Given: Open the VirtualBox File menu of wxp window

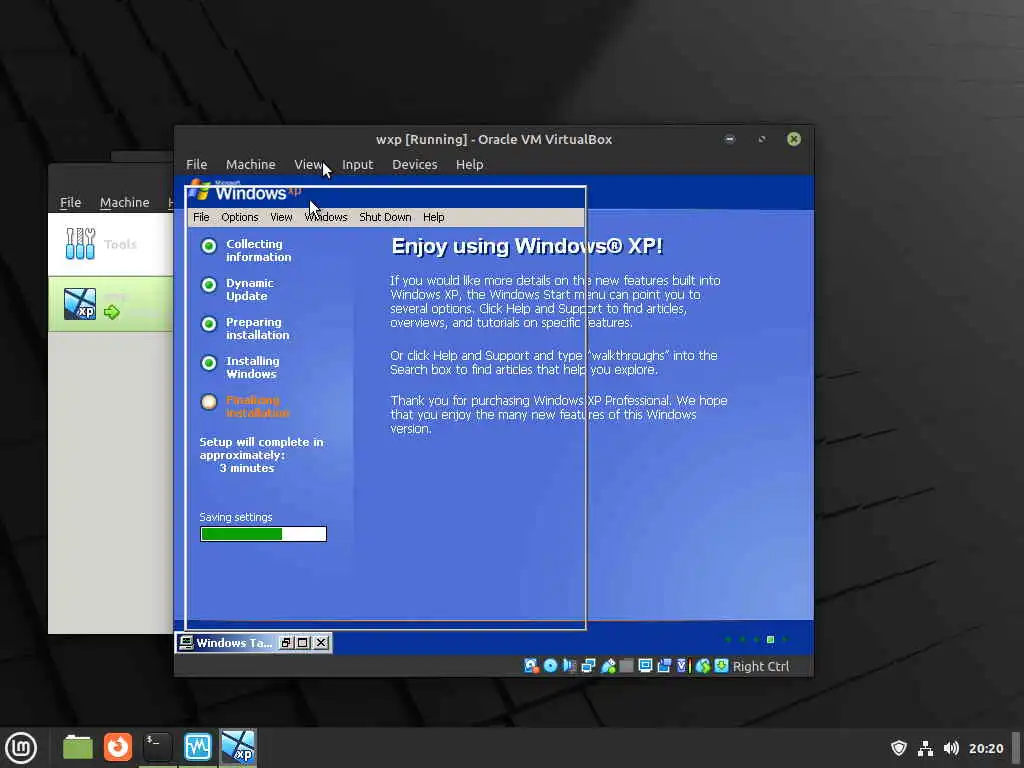Looking at the screenshot, I should pos(197,165).
